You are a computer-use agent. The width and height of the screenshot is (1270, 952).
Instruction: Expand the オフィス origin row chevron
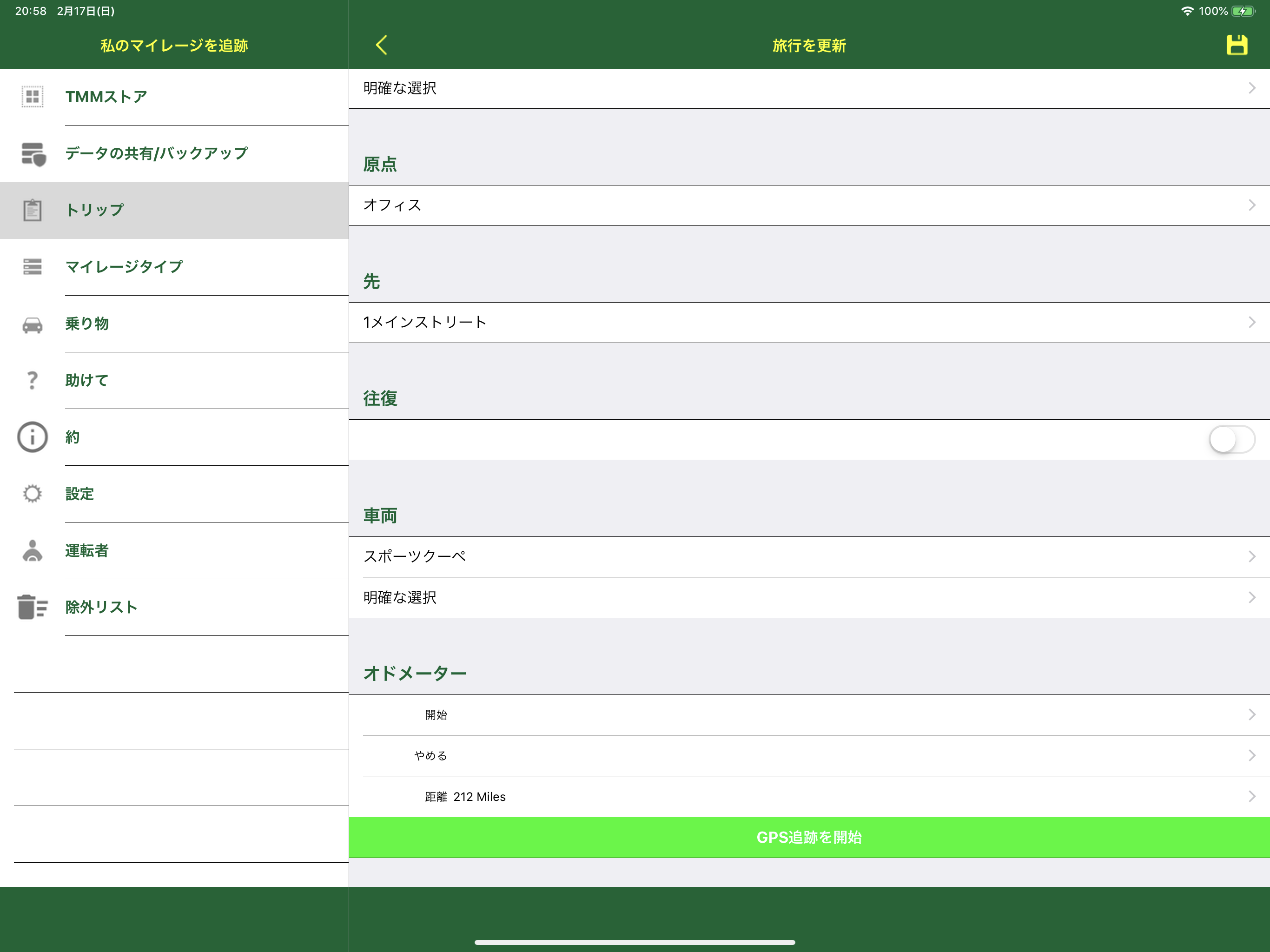tap(1251, 205)
